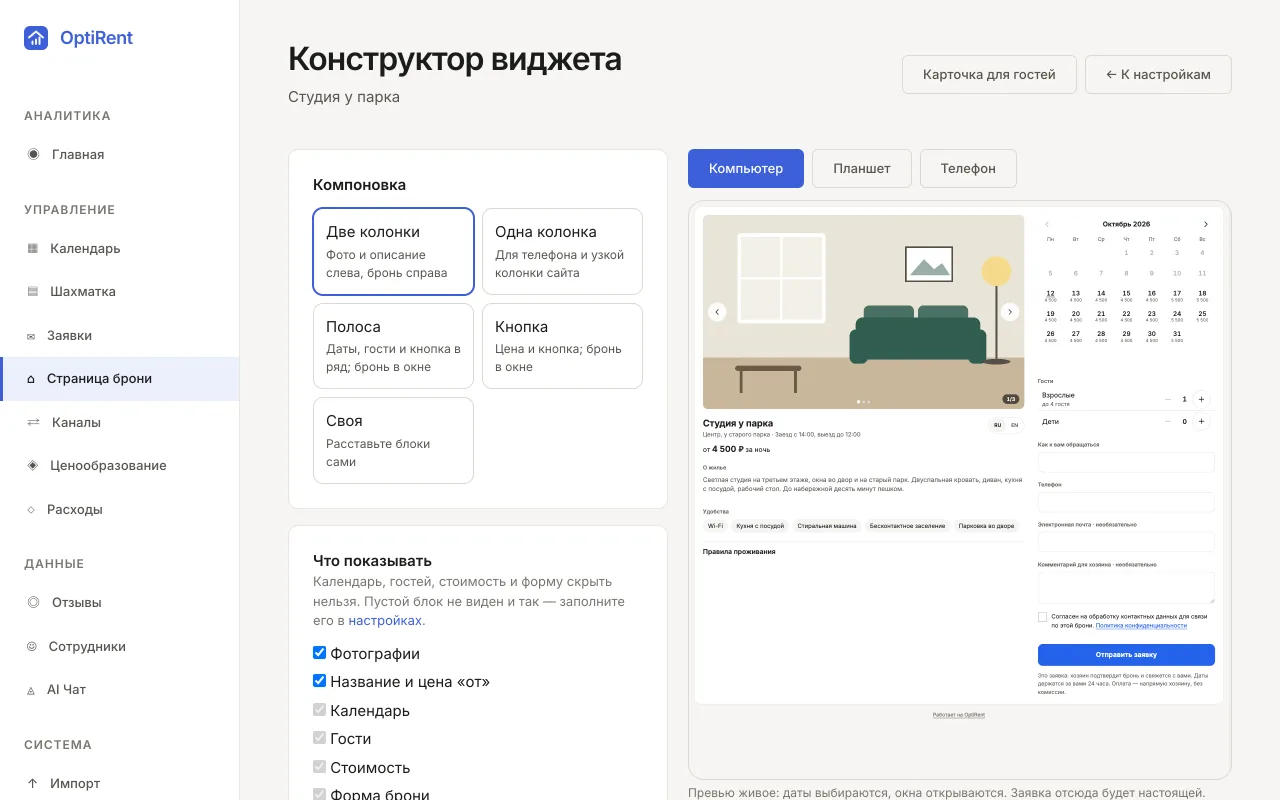Switch preview to the Планшет tab
Screen dimensions: 1280x800
point(862,168)
